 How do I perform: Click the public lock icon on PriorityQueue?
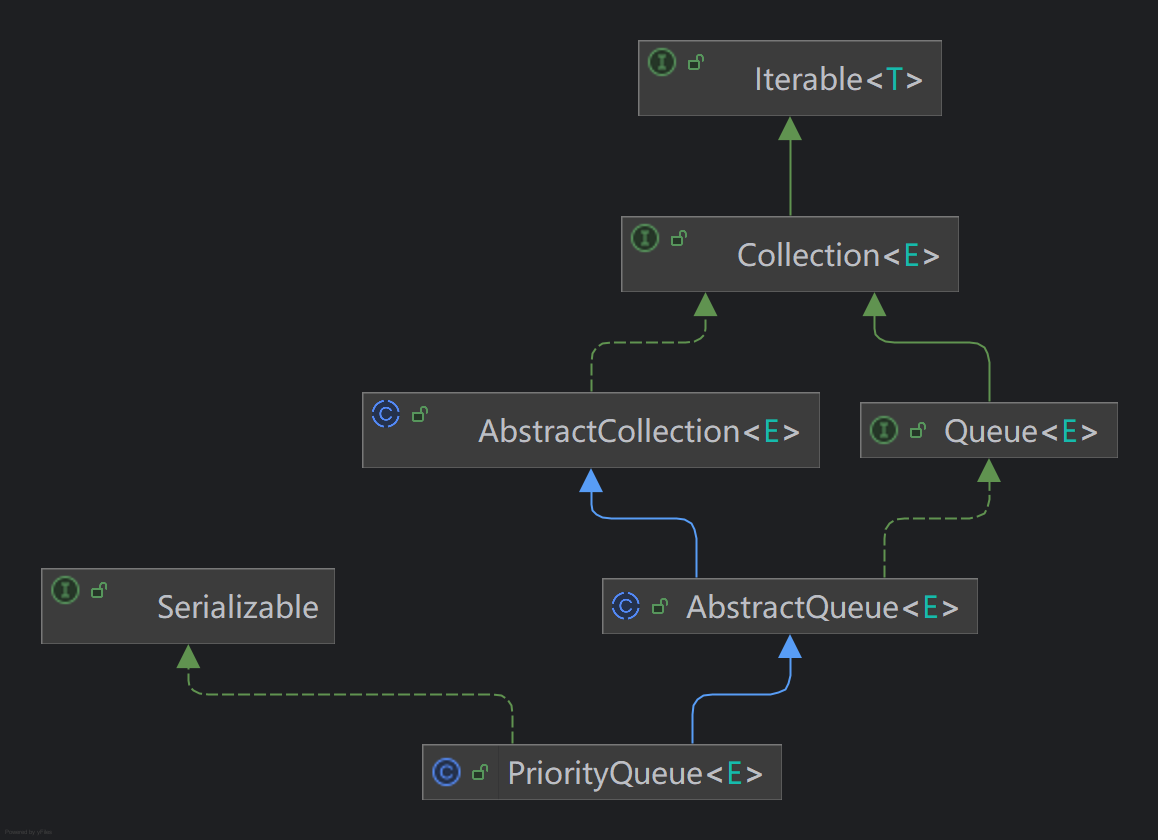coord(480,772)
